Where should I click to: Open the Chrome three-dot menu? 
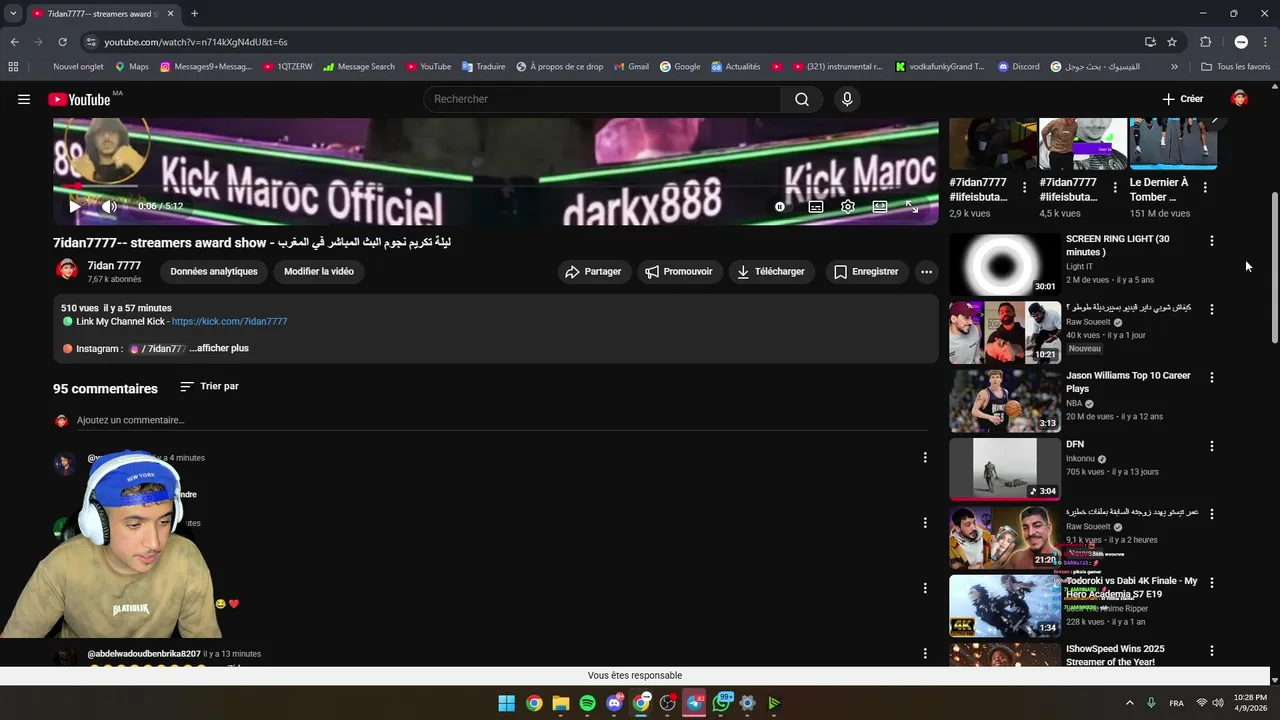[x=1265, y=42]
